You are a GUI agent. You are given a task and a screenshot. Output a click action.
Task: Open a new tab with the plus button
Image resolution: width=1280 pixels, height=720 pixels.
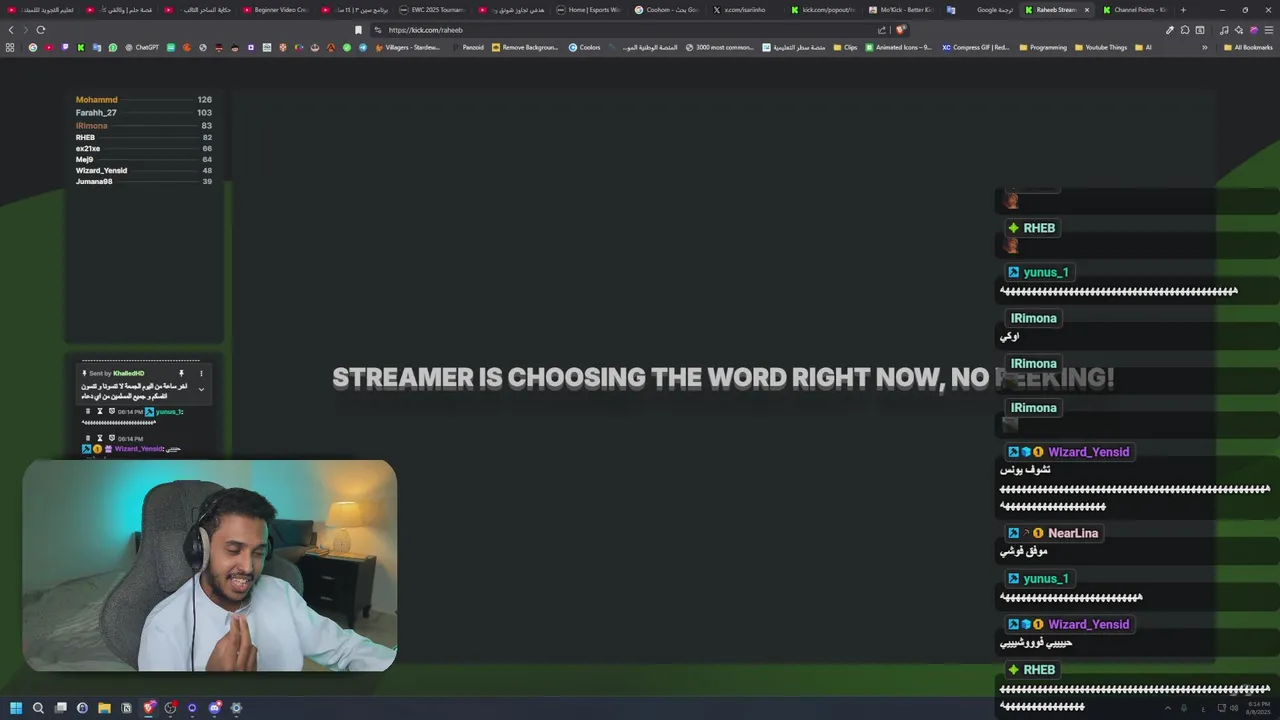click(1183, 10)
